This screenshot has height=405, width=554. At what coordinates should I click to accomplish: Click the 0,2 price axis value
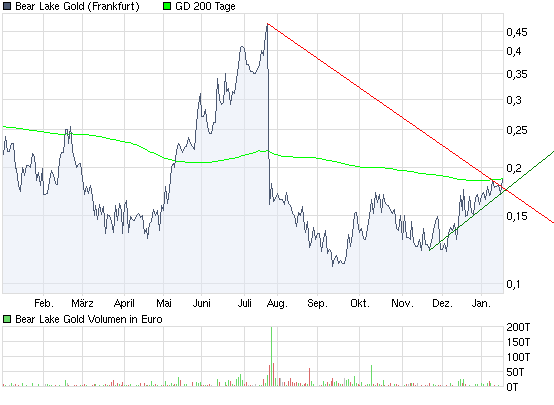pyautogui.click(x=514, y=168)
